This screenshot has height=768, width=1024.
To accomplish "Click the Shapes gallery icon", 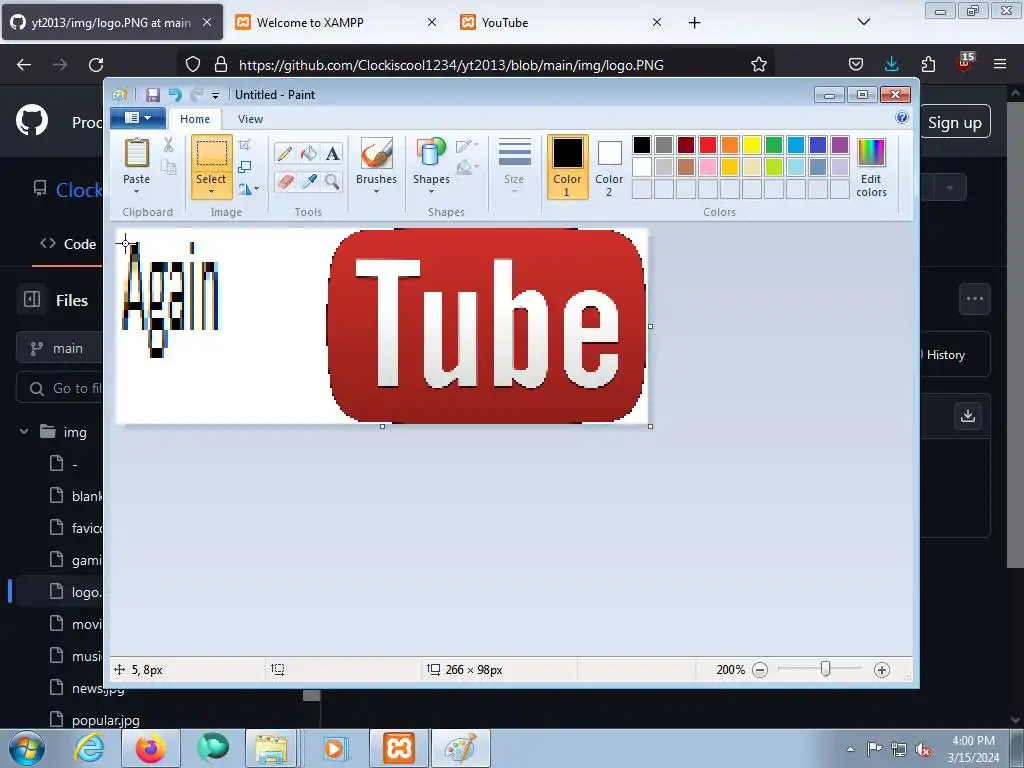I will (x=431, y=153).
